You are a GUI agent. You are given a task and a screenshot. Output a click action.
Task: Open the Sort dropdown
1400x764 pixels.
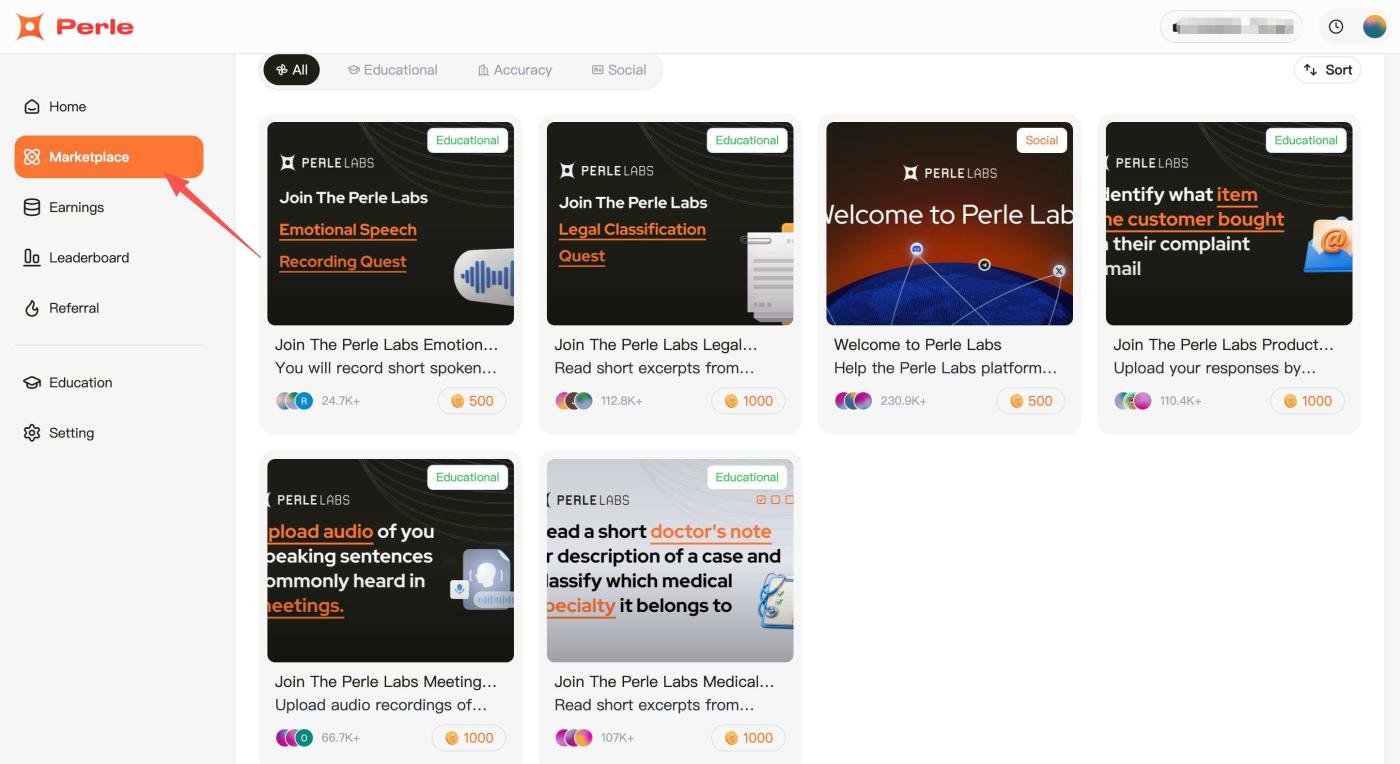pos(1327,70)
